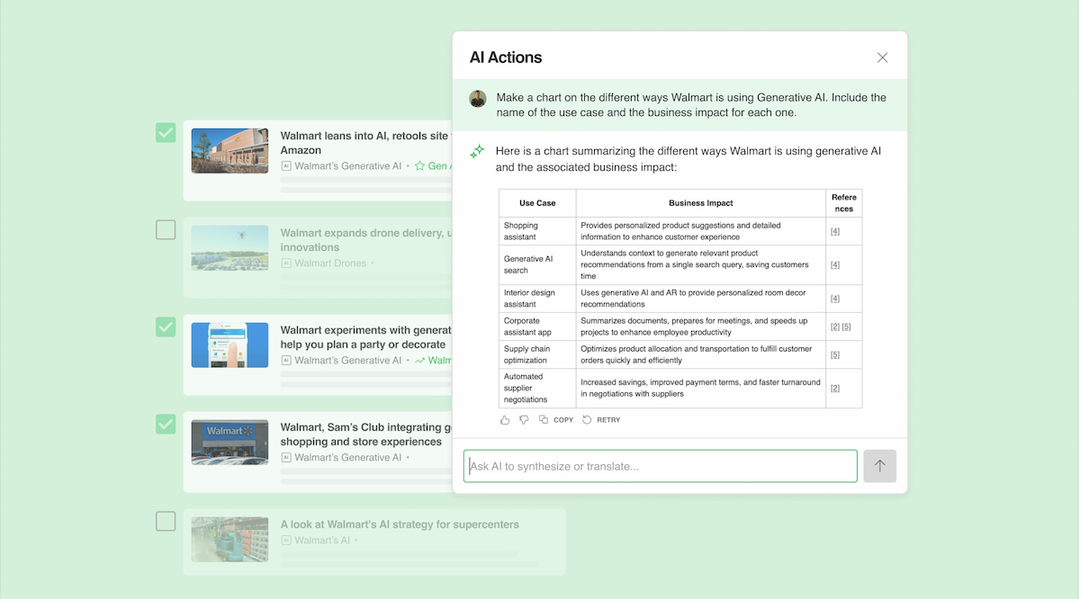Click the upward arrow send button
This screenshot has height=599, width=1080.
879,465
